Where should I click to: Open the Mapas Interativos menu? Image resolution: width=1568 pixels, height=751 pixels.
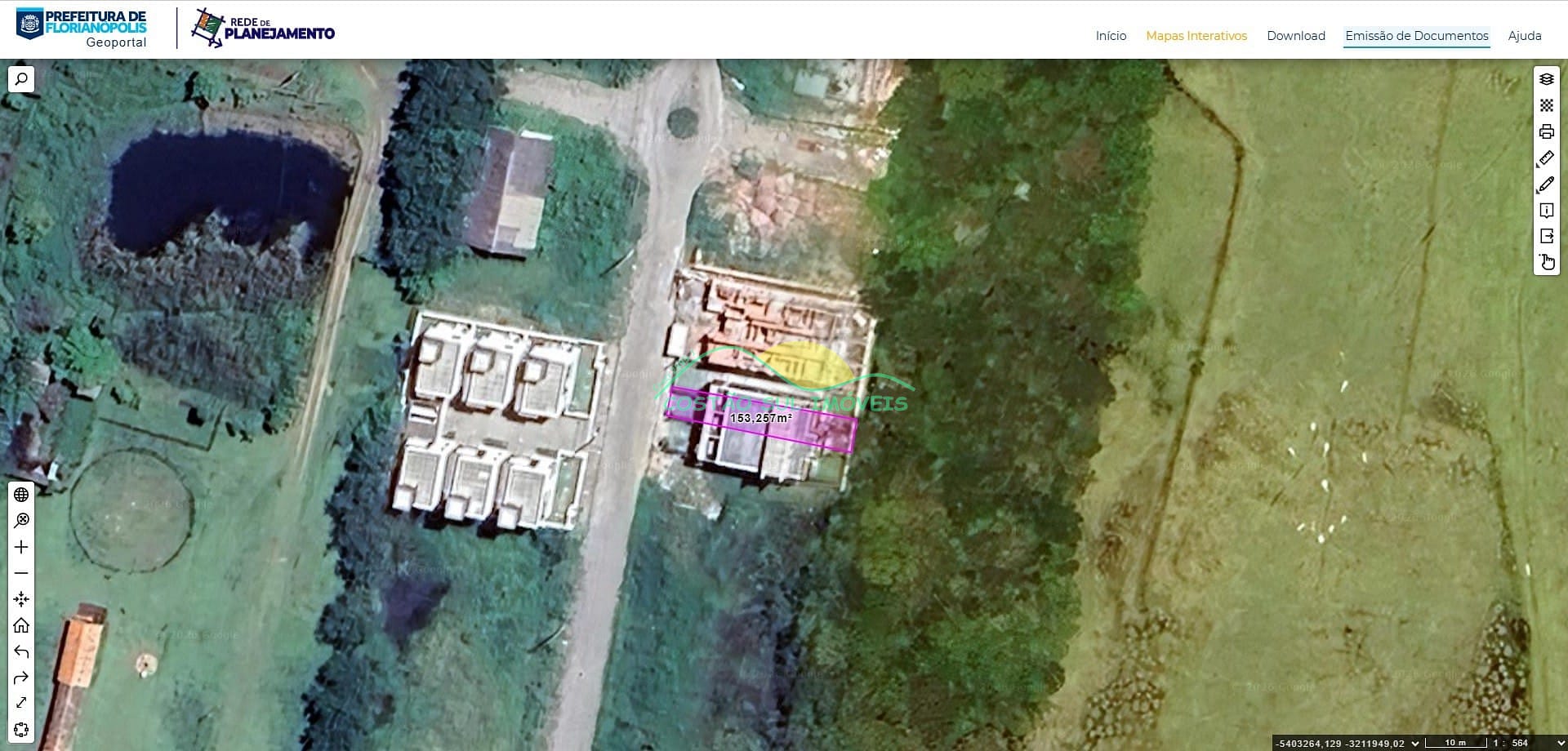1196,36
